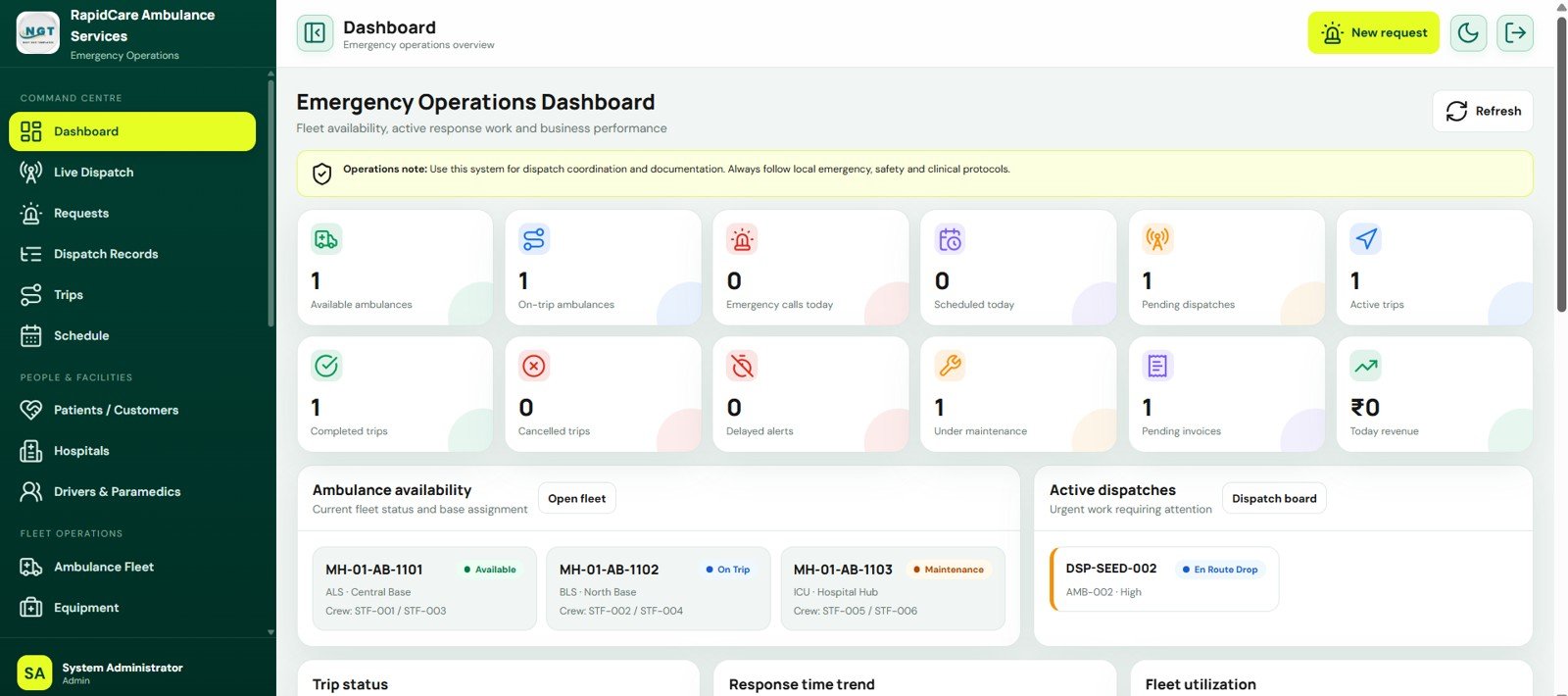Click the Response time trend heading
The width and height of the screenshot is (1568, 696).
pos(802,684)
